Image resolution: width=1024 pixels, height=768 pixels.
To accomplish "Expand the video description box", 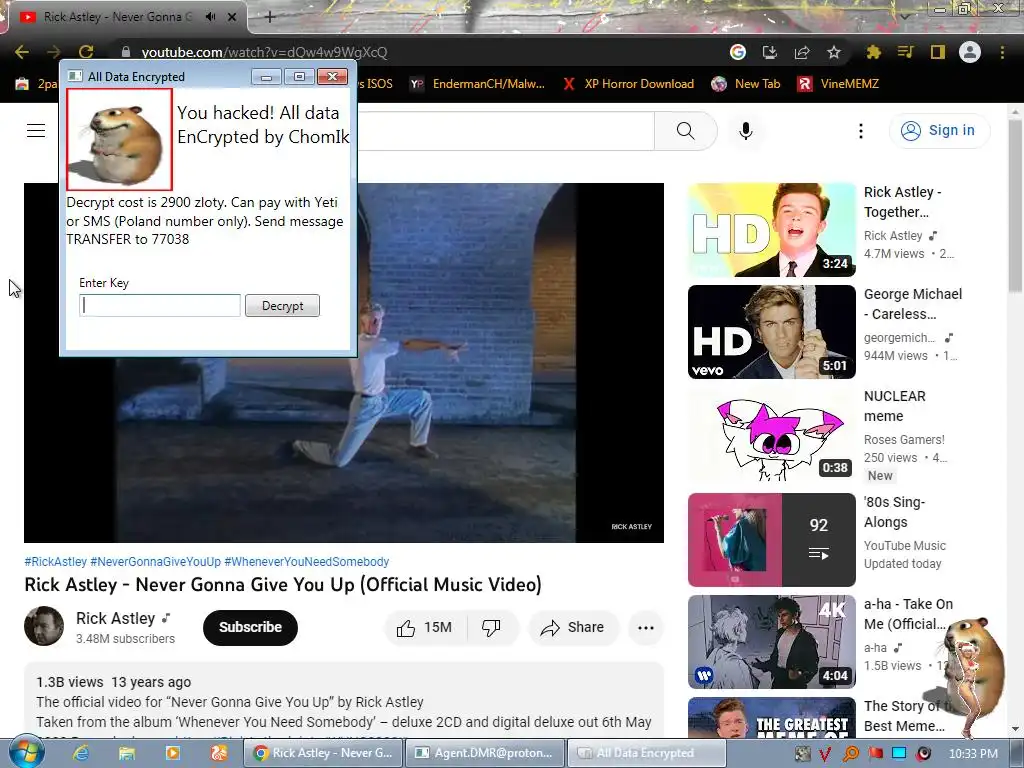I will [x=344, y=702].
